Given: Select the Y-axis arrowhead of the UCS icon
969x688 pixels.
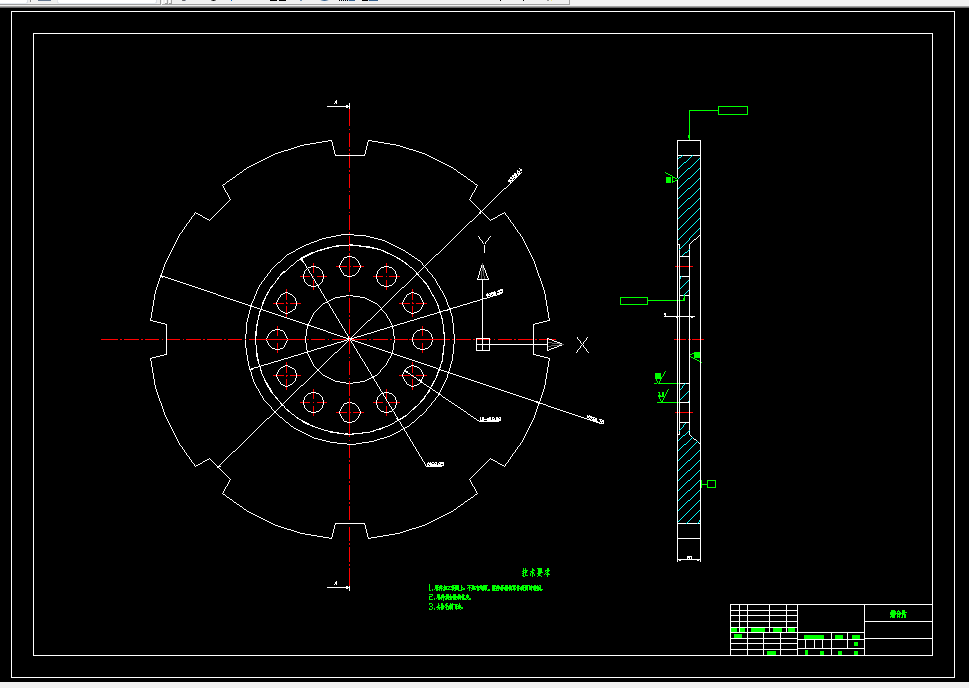Looking at the screenshot, I should click(x=483, y=273).
